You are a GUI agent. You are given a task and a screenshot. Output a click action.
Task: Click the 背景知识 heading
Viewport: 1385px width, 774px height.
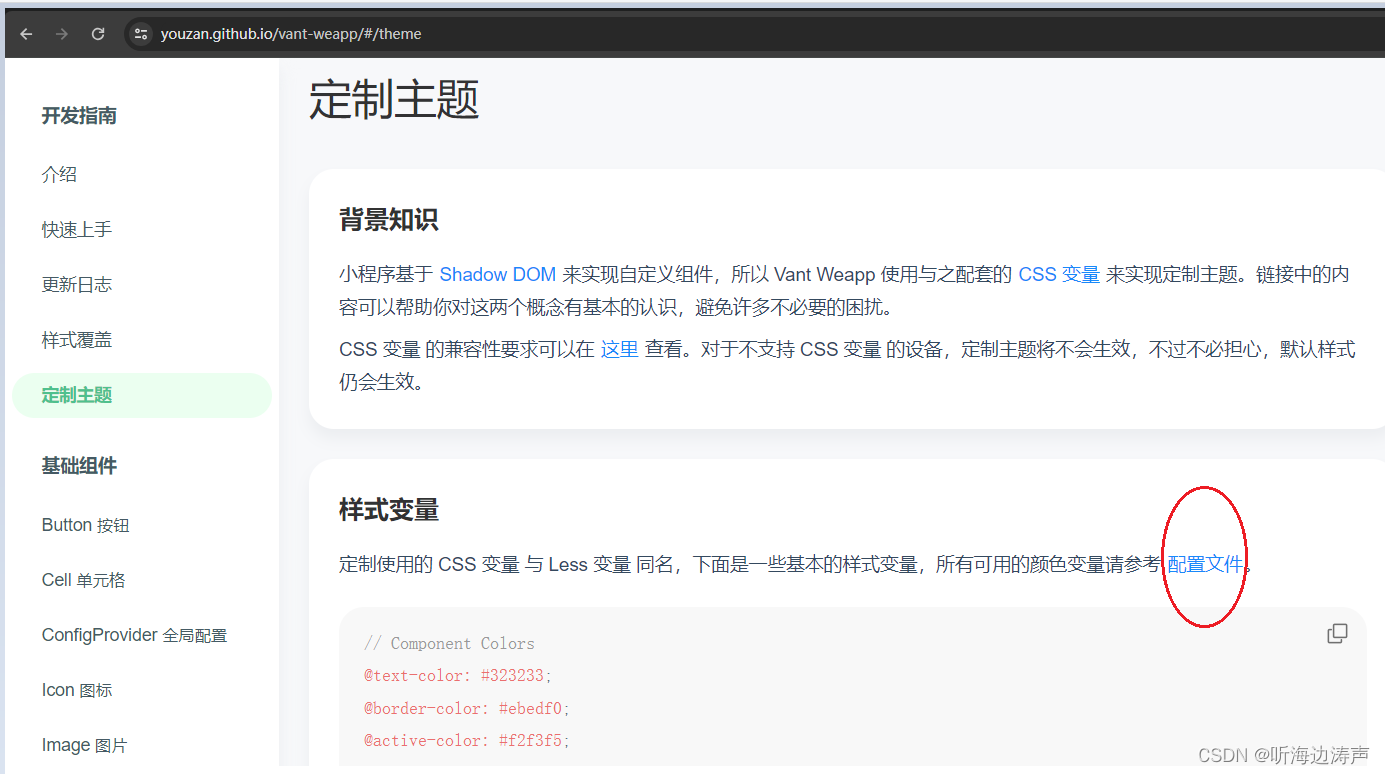389,220
